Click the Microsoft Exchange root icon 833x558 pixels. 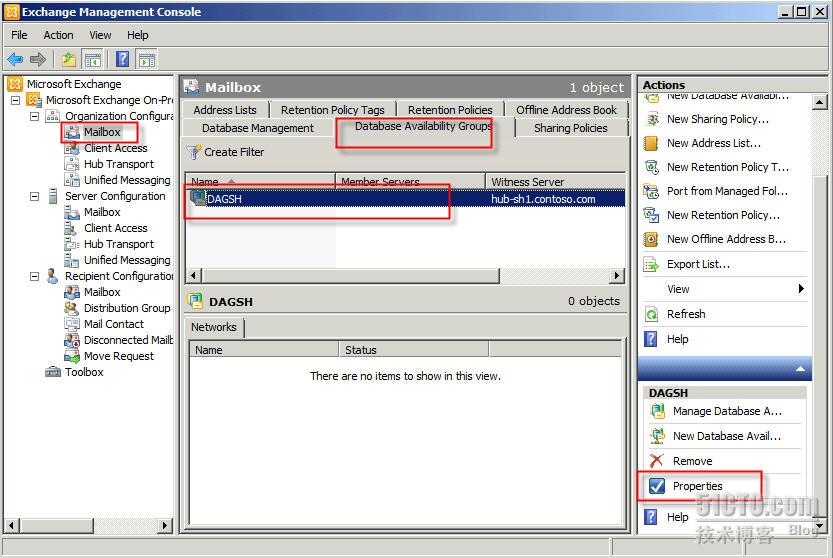pos(15,84)
